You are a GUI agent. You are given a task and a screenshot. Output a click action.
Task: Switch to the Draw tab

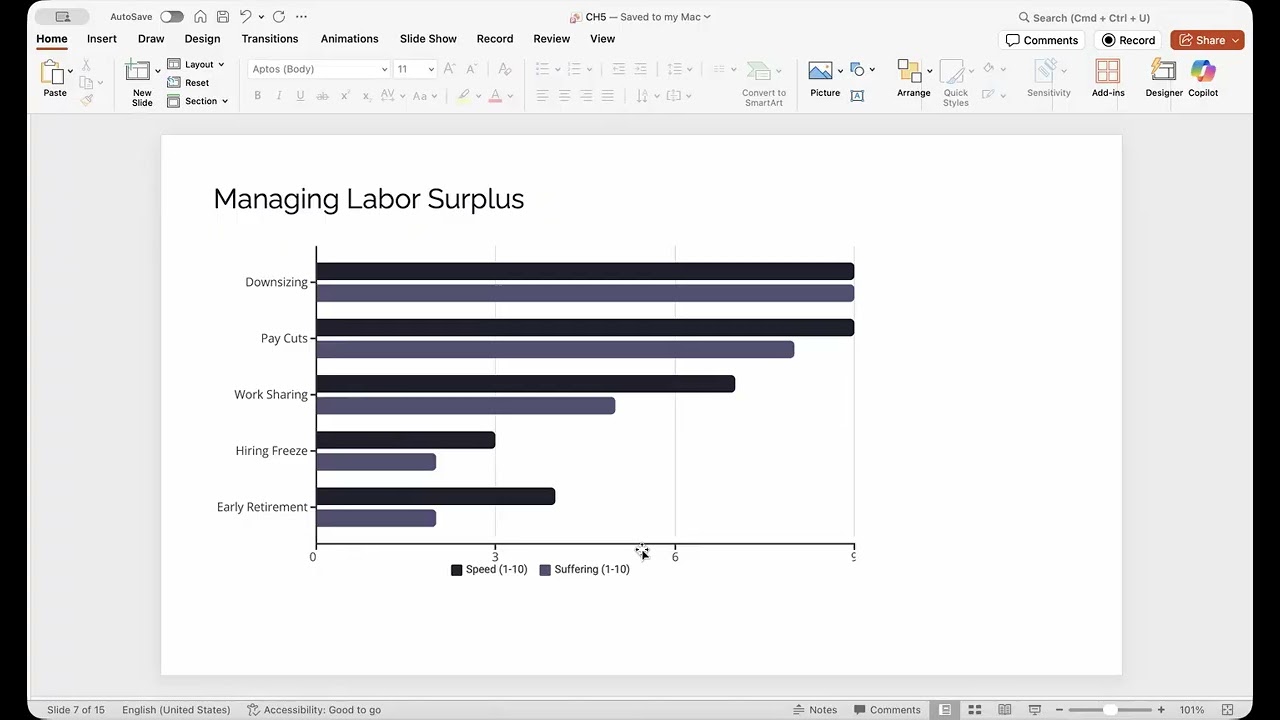[151, 39]
